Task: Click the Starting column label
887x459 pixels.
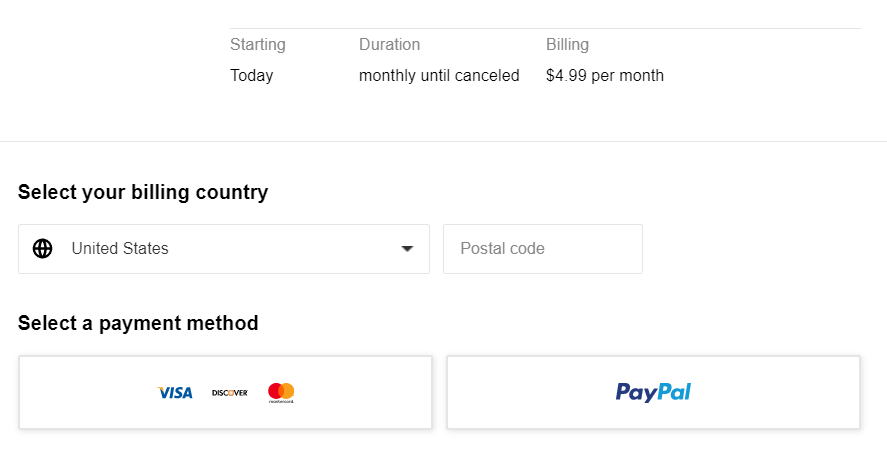Action: [x=257, y=44]
